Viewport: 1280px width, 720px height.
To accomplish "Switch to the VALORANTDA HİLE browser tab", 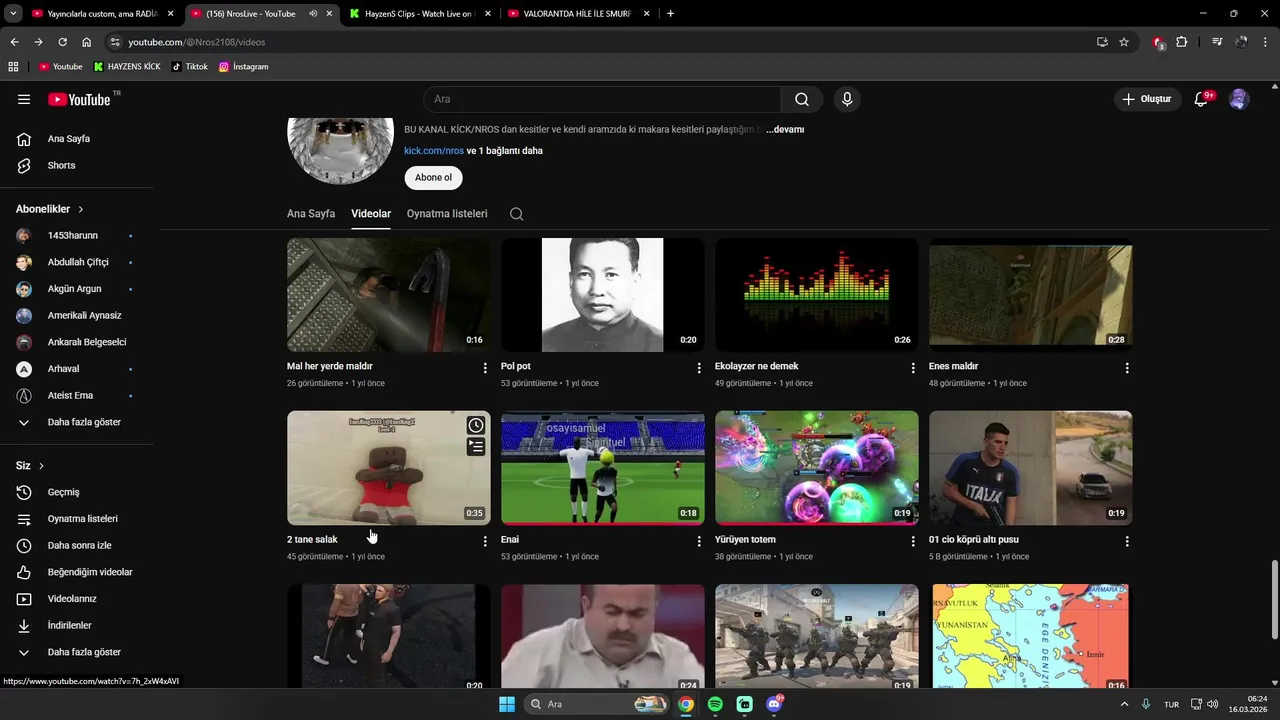I will point(577,14).
